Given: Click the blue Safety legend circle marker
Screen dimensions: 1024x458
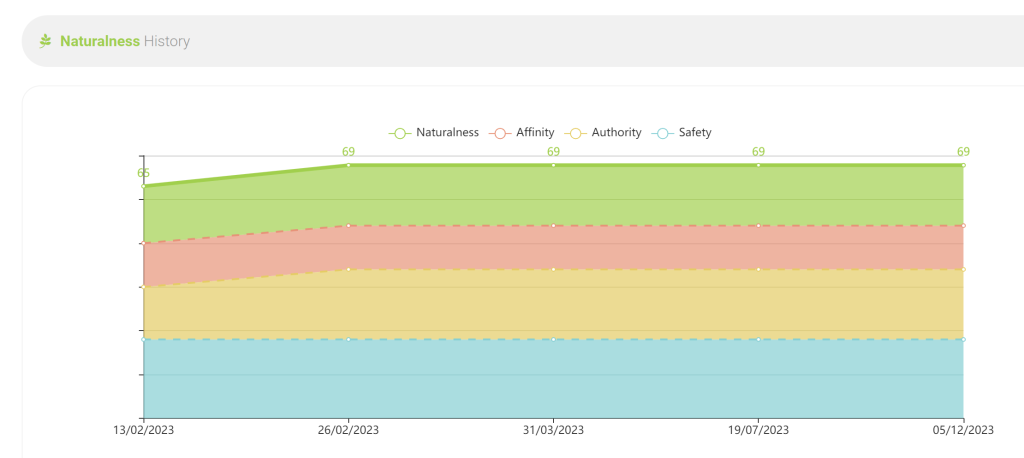Looking at the screenshot, I should point(663,133).
